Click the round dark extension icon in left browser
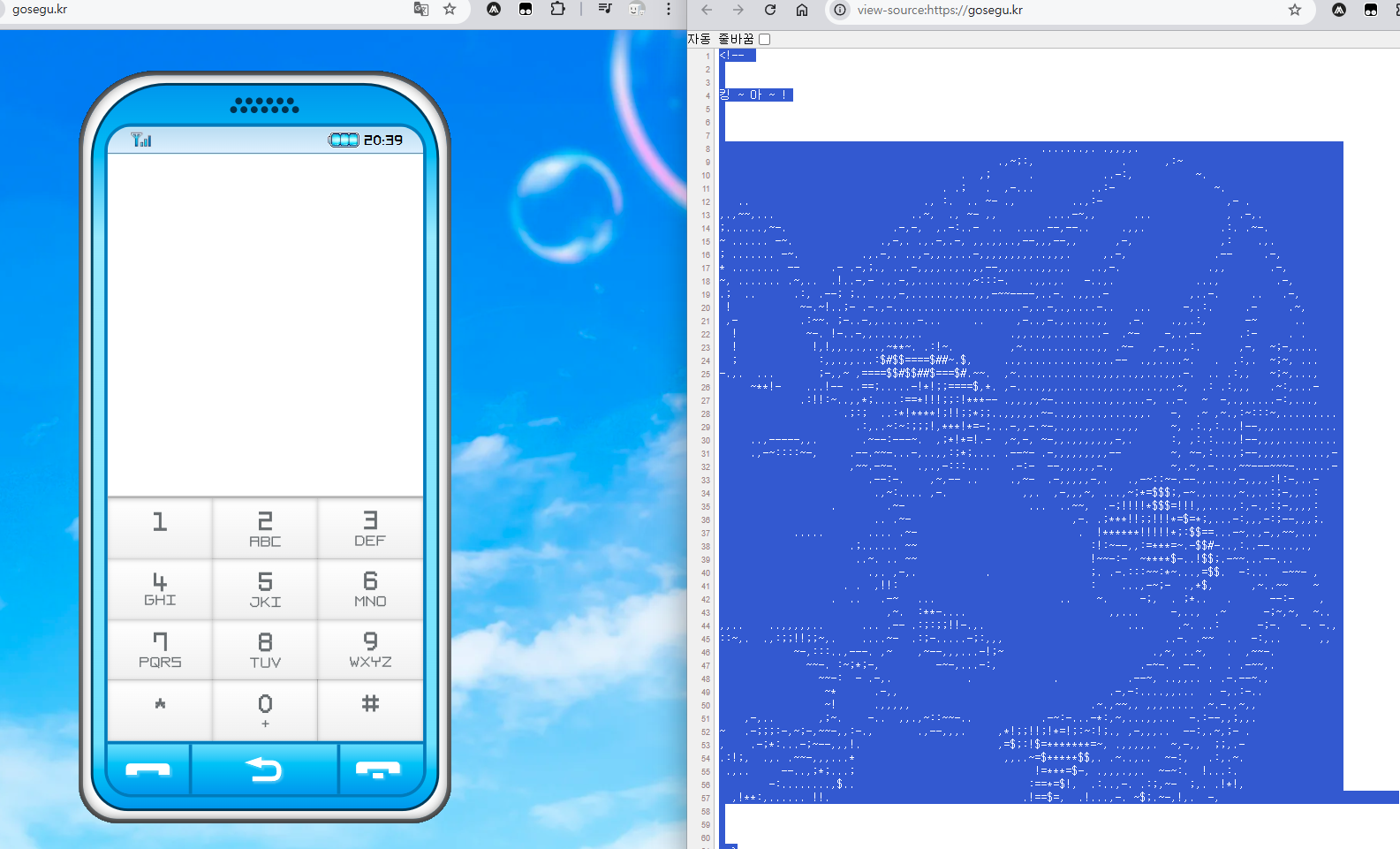This screenshot has width=1400, height=849. tap(494, 9)
